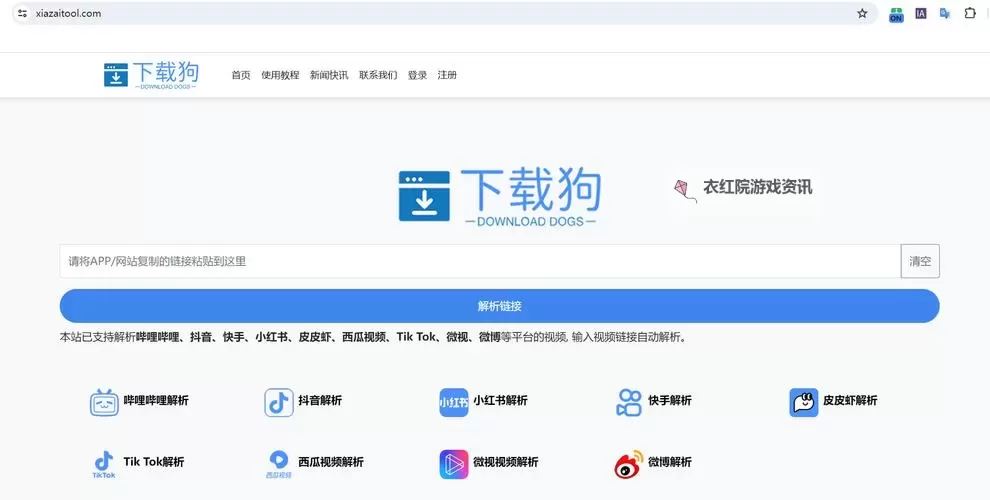
Task: Open the 微博解析 link
Action: point(670,462)
